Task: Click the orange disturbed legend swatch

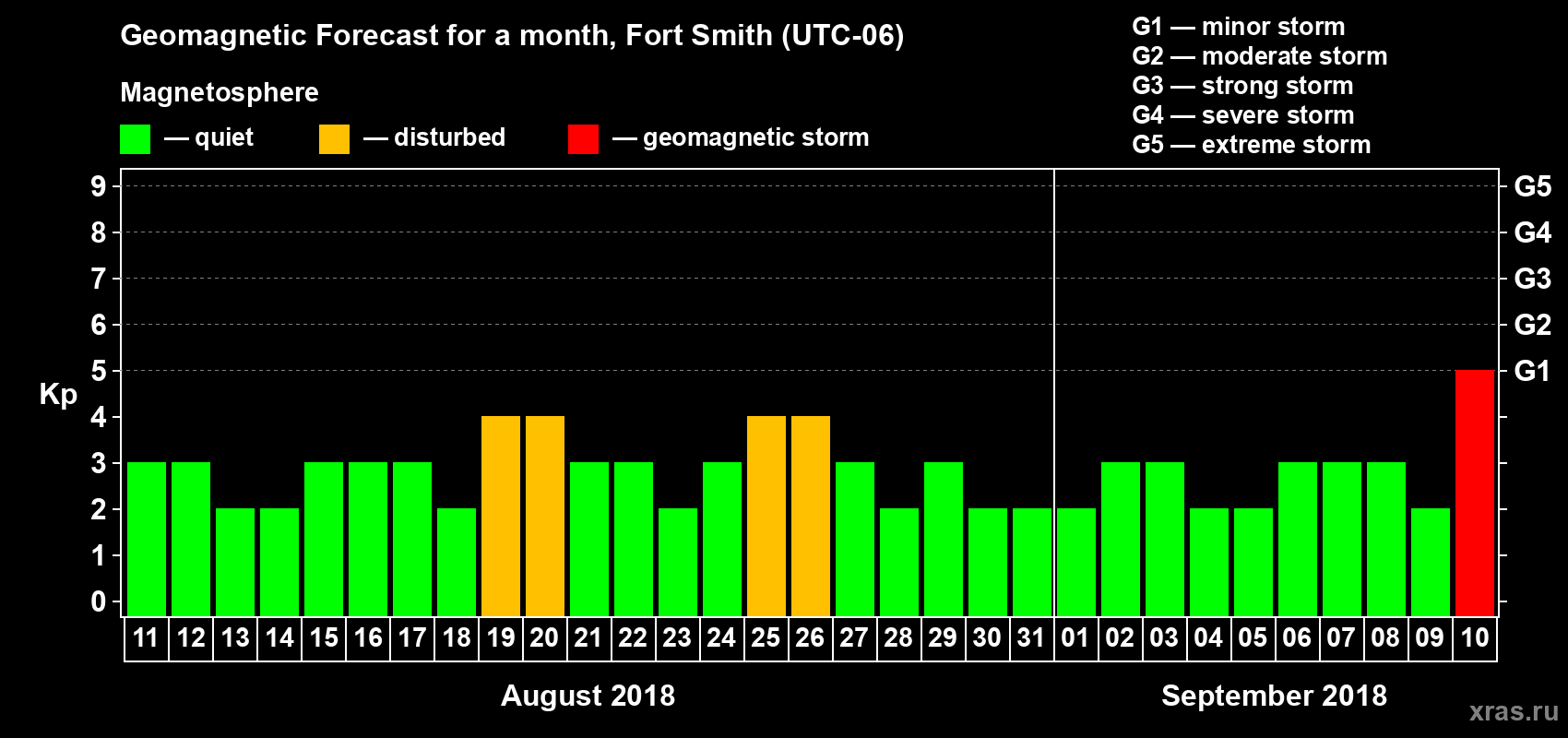Action: pos(334,139)
